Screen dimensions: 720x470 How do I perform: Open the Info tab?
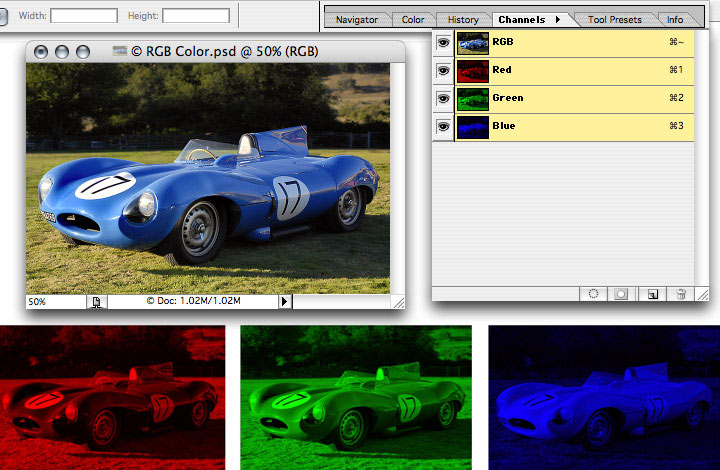click(675, 19)
